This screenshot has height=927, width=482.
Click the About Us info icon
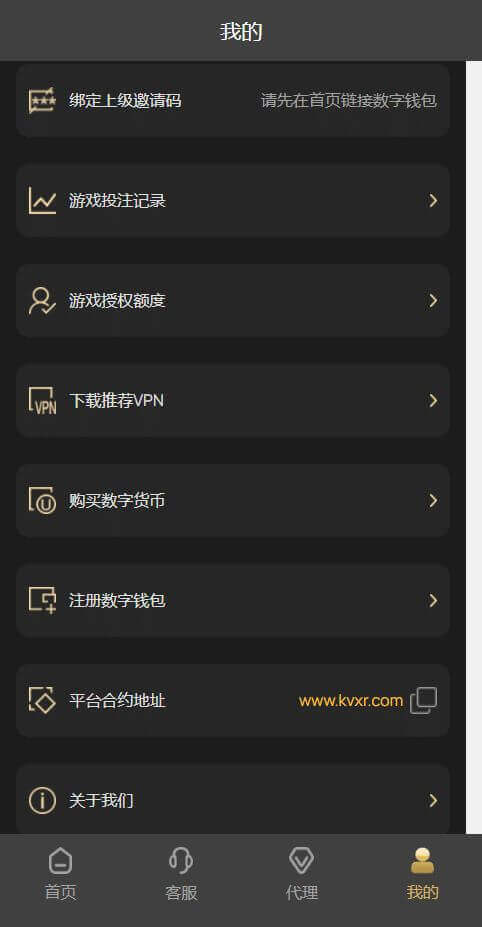tap(42, 800)
